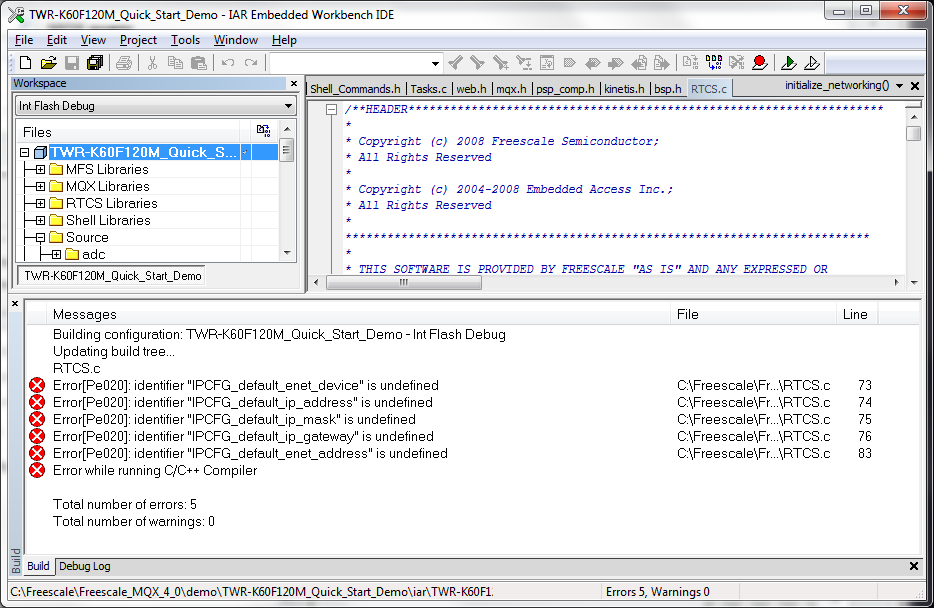934x608 pixels.
Task: Print the file using printer icon
Action: 124,63
